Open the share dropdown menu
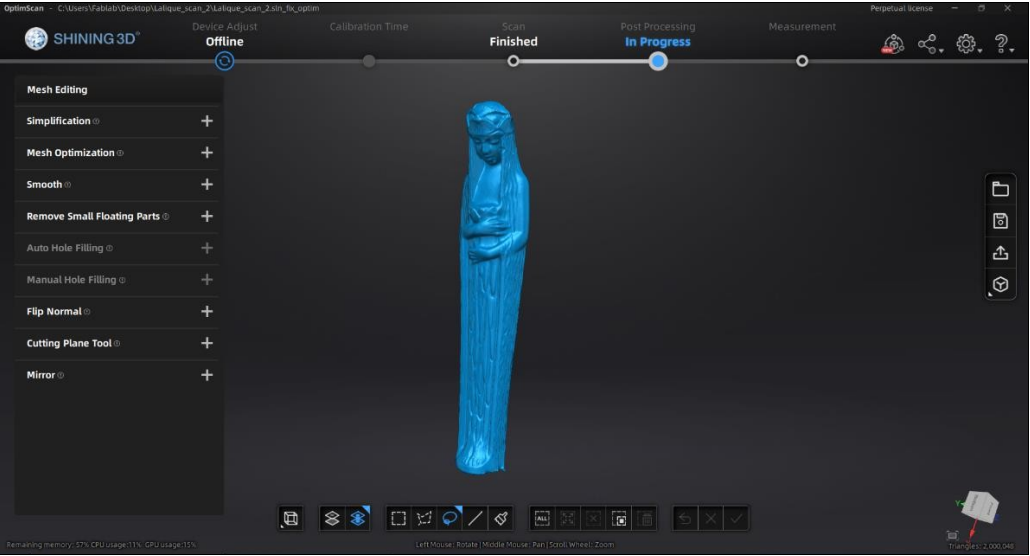1030x556 pixels. point(929,44)
